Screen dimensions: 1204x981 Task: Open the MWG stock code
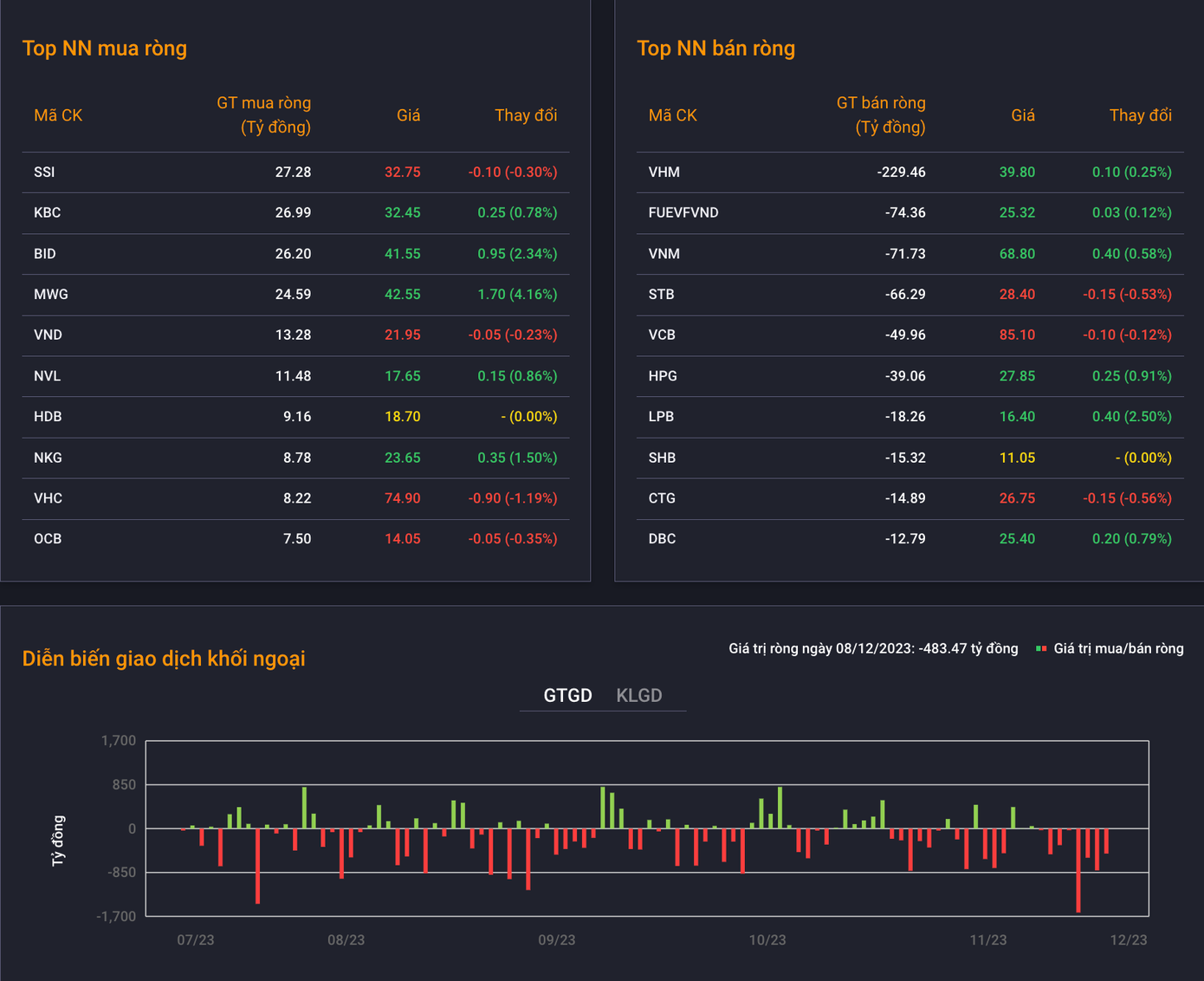51,295
